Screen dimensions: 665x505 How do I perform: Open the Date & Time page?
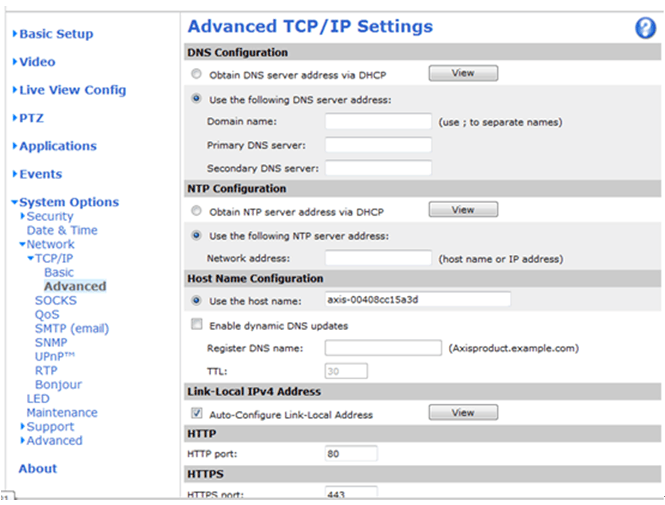coord(62,230)
